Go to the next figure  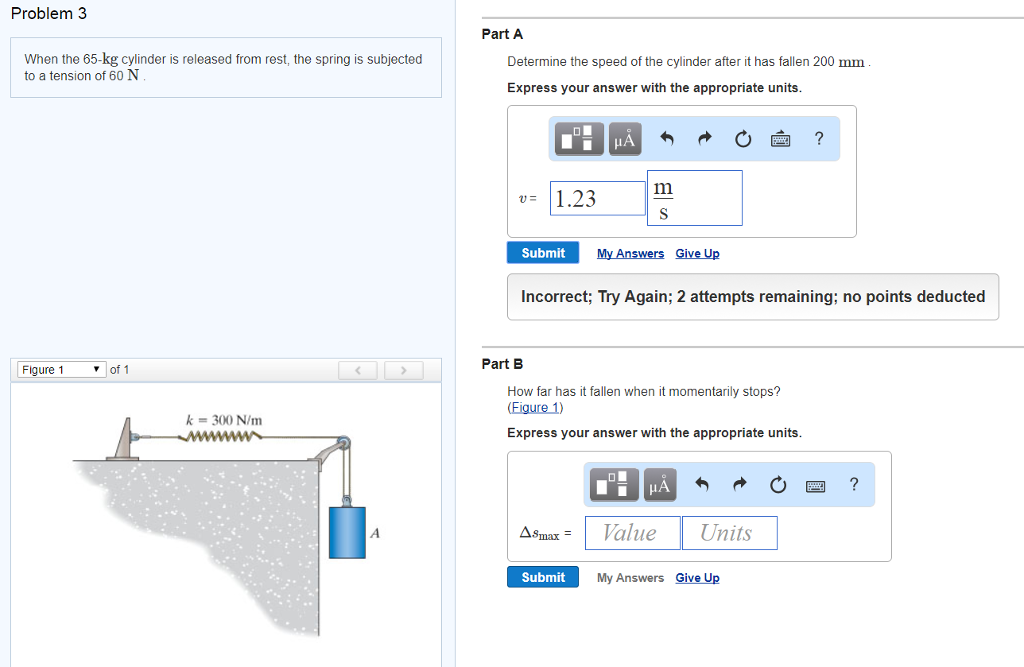tap(403, 371)
